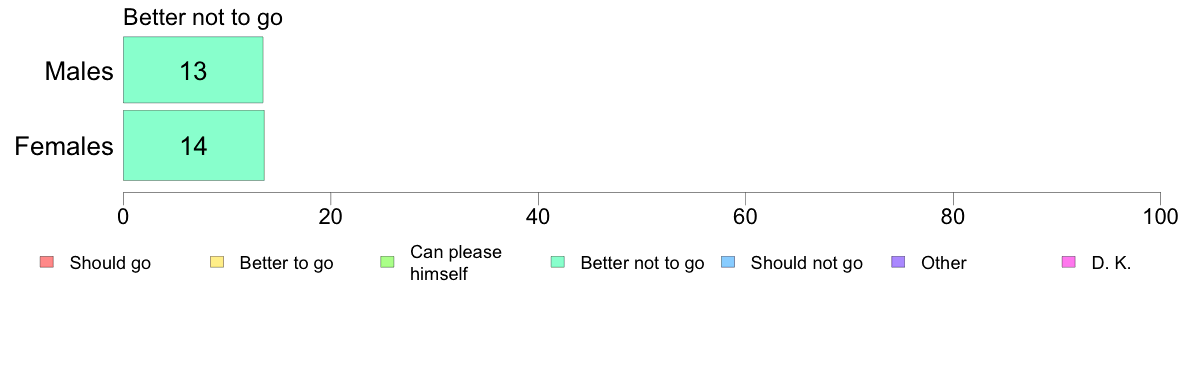
Task: Select the purple Other legend swatch
Action: (x=898, y=263)
